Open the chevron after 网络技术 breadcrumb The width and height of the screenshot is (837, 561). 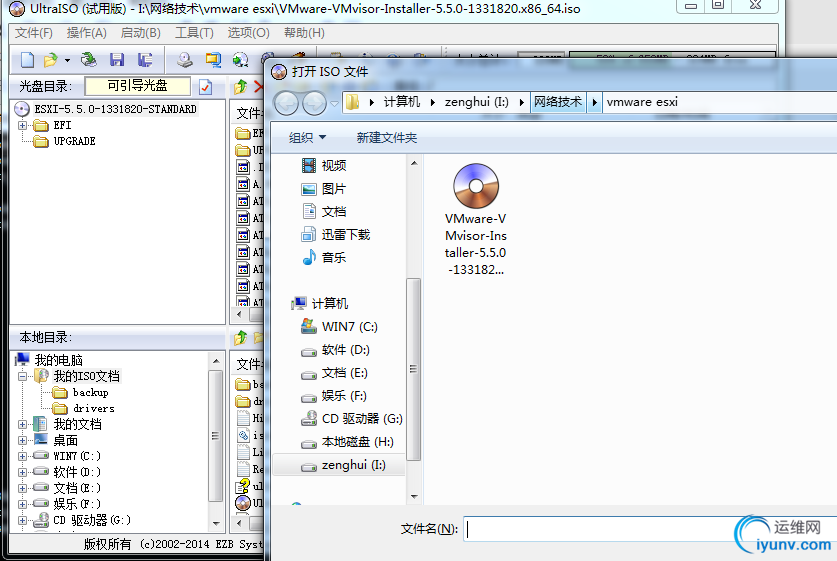click(x=594, y=102)
